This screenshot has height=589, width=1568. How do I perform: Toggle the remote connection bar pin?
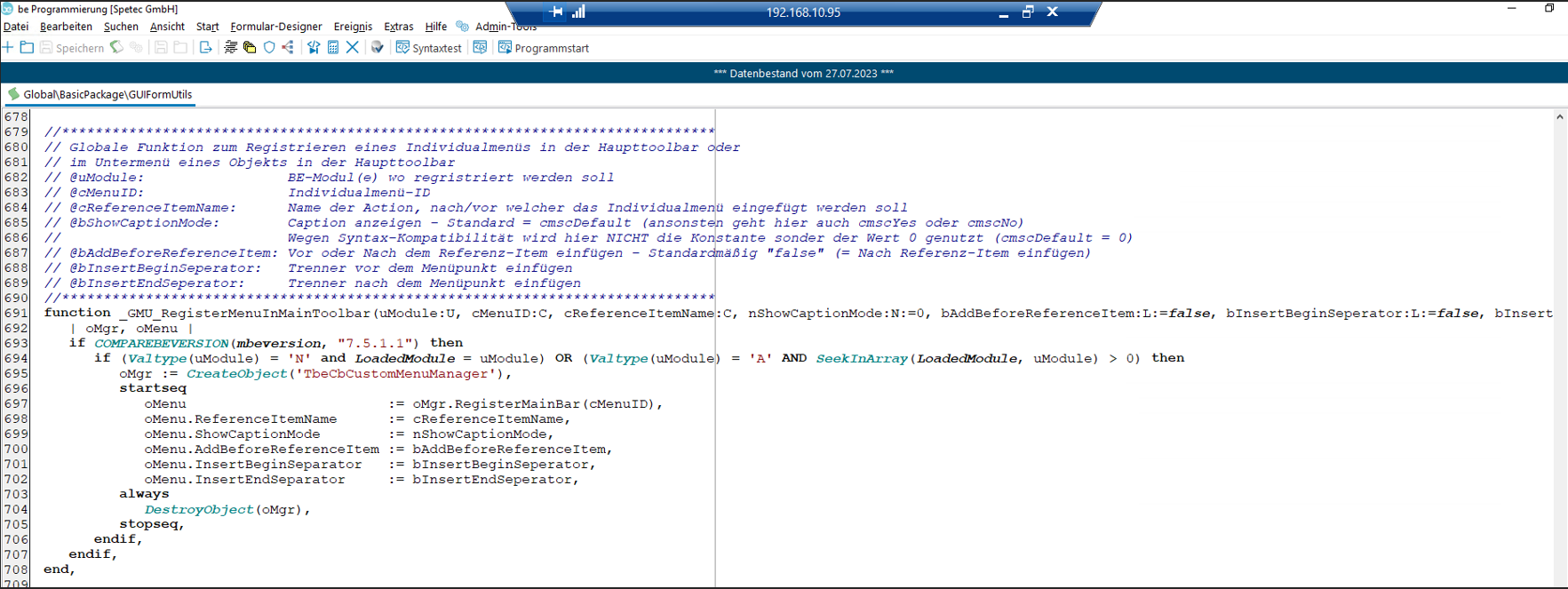click(x=556, y=12)
